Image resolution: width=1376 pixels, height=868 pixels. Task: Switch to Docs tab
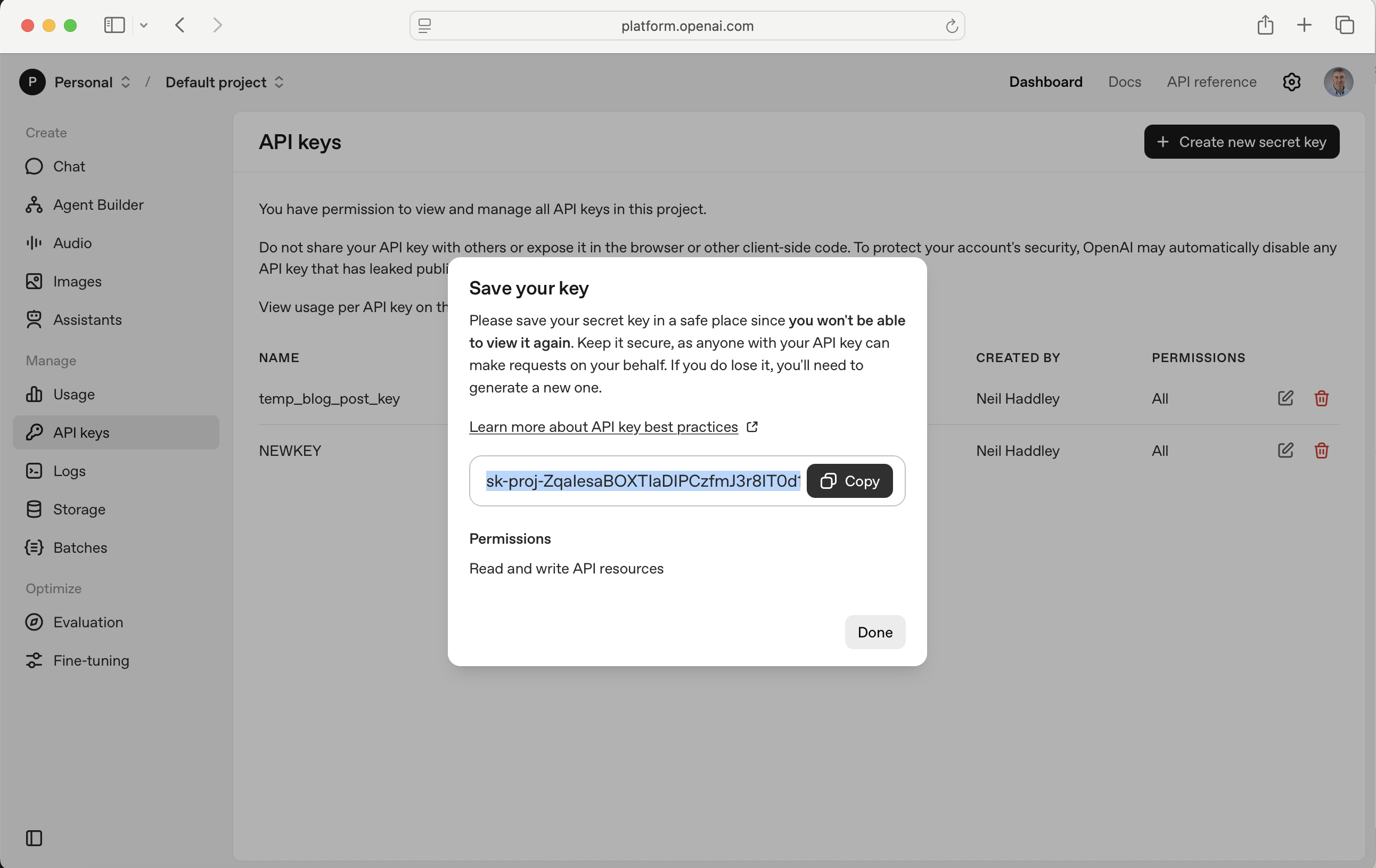[x=1124, y=81]
